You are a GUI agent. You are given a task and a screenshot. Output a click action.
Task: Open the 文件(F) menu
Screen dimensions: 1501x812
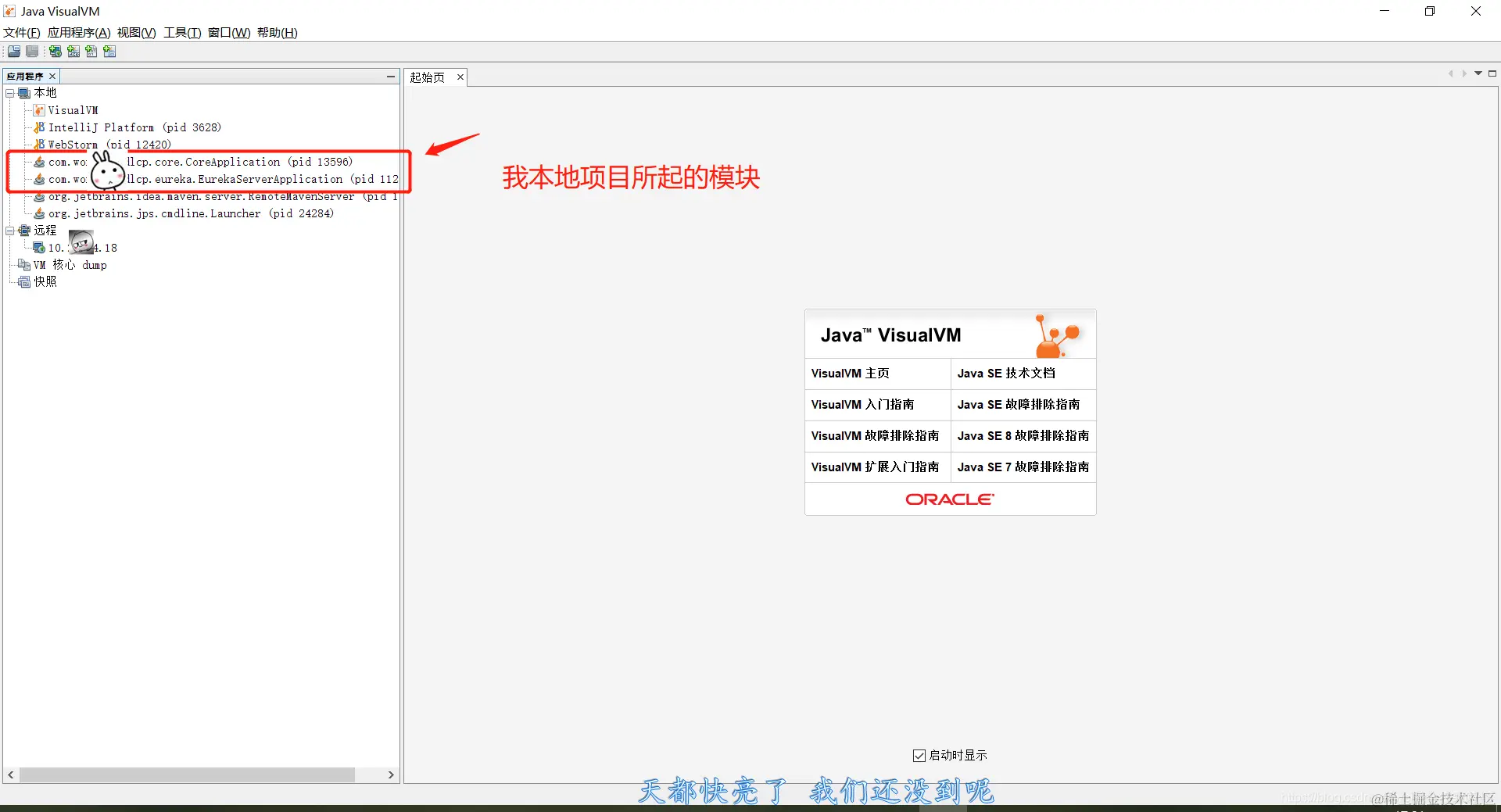[22, 33]
